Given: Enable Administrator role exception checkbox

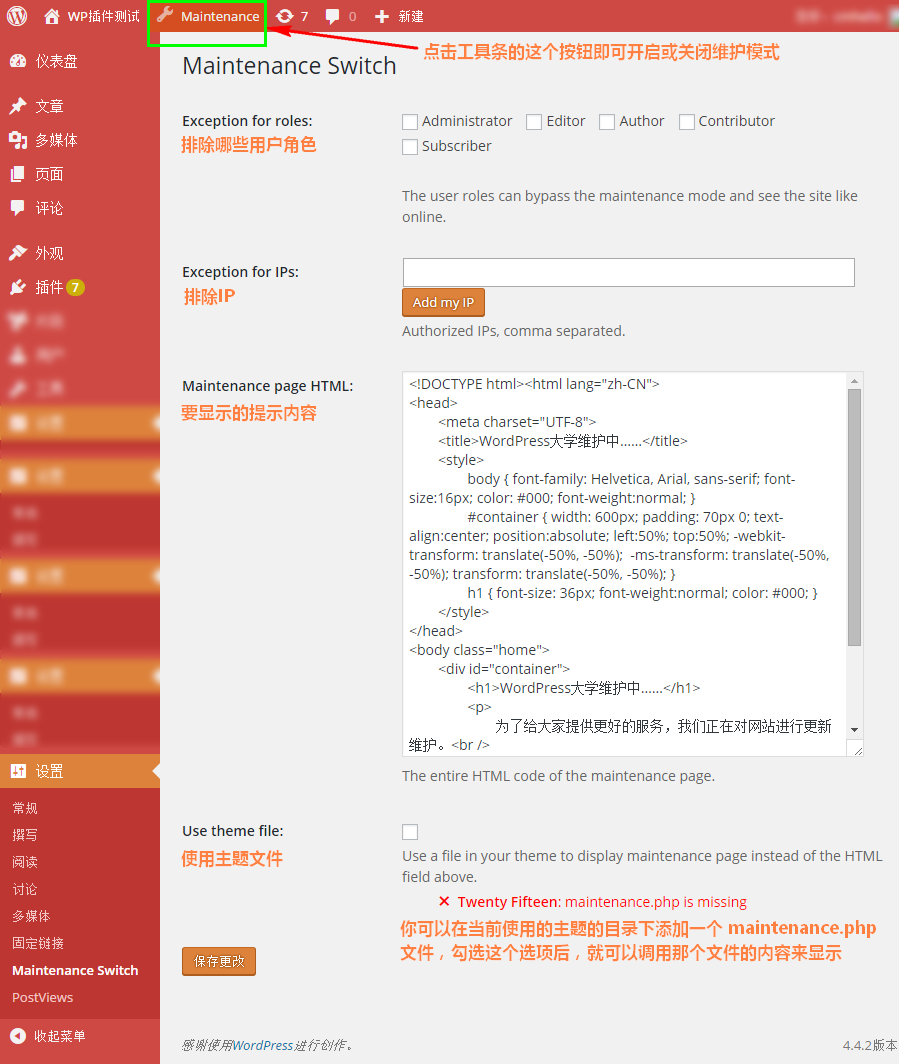Looking at the screenshot, I should tap(410, 122).
